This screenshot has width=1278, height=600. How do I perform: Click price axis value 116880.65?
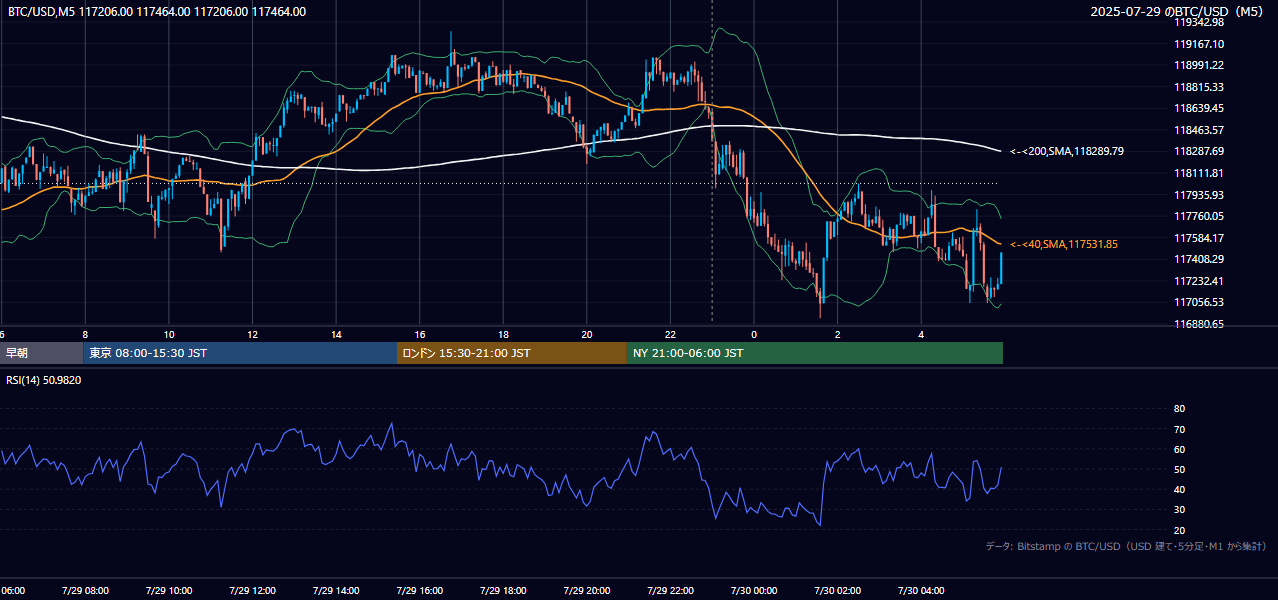[1199, 324]
